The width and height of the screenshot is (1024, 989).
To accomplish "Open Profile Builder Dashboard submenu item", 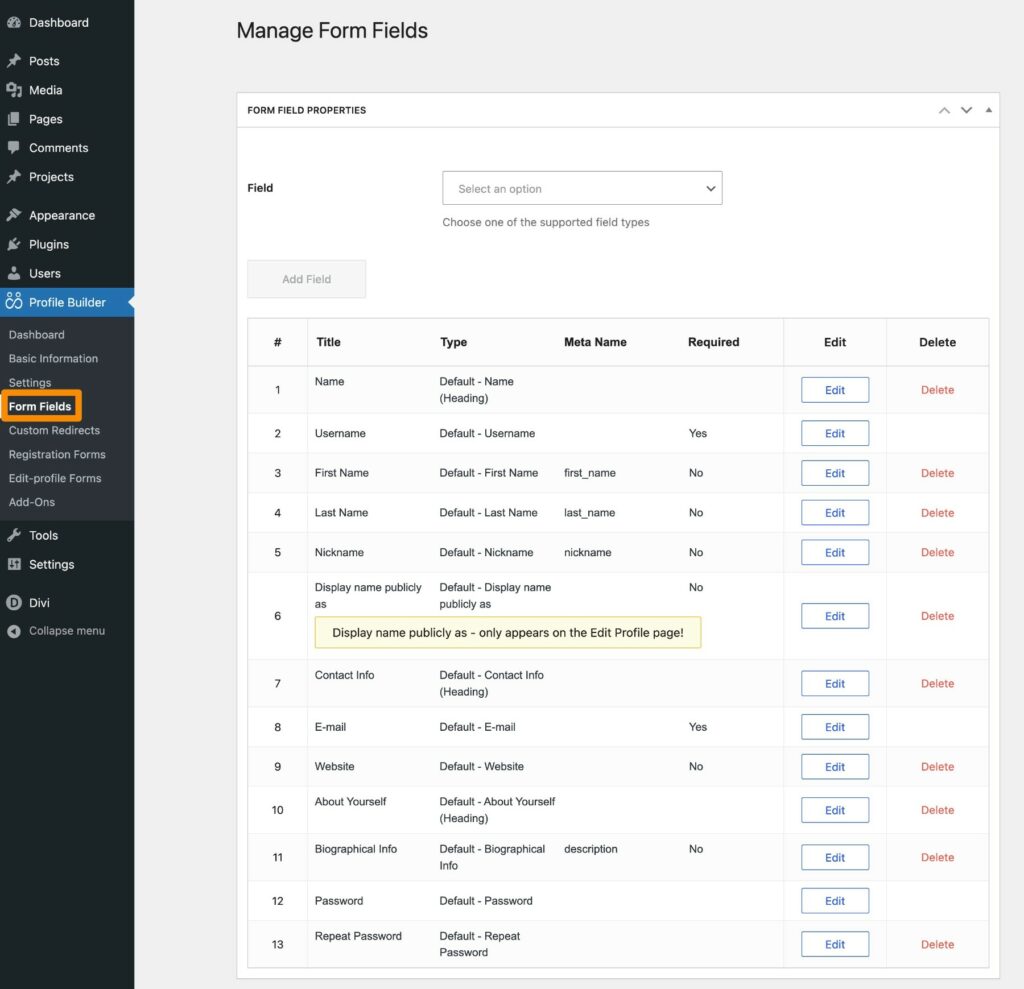I will click(x=37, y=334).
